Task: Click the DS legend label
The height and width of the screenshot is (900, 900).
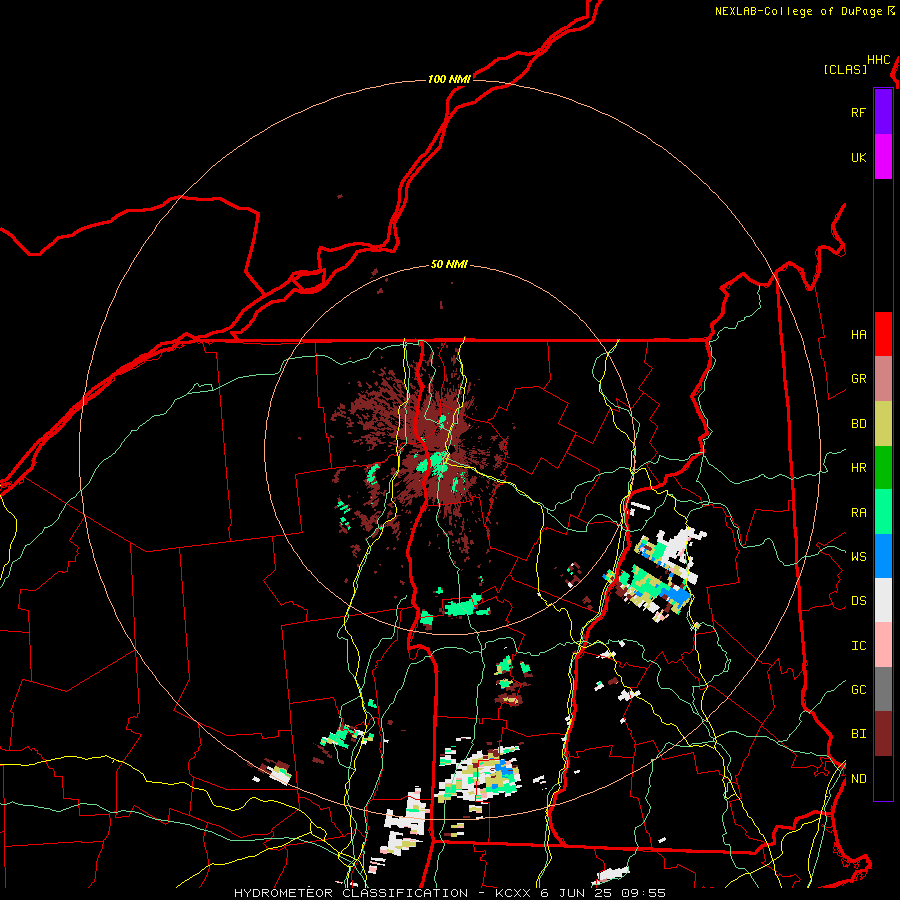Action: coord(858,601)
